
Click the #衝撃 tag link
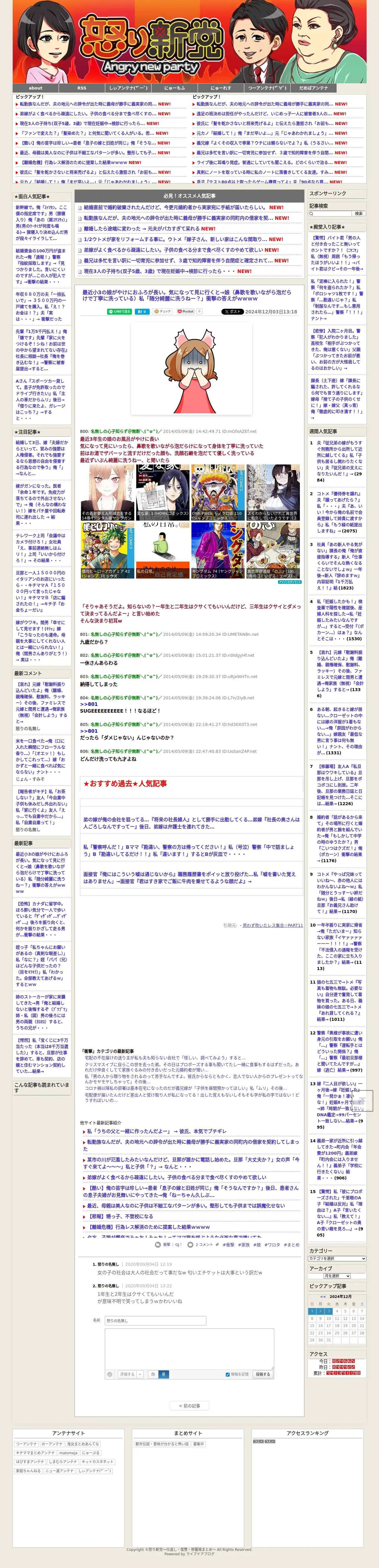click(228, 1245)
